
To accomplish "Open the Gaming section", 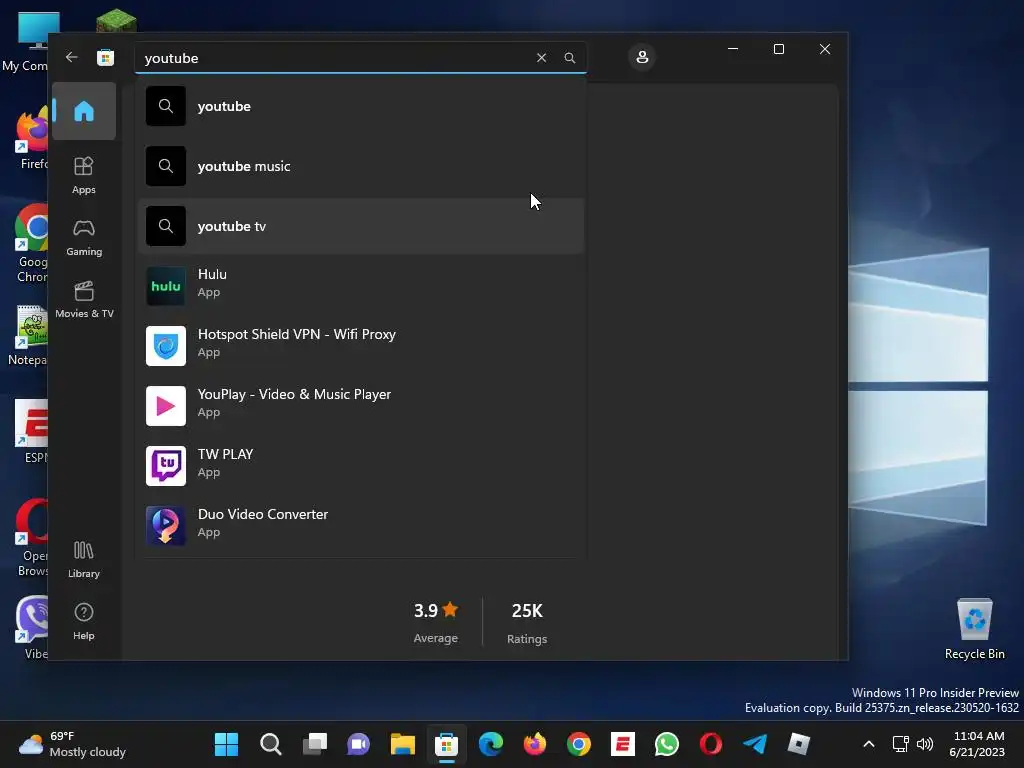I will (x=84, y=238).
